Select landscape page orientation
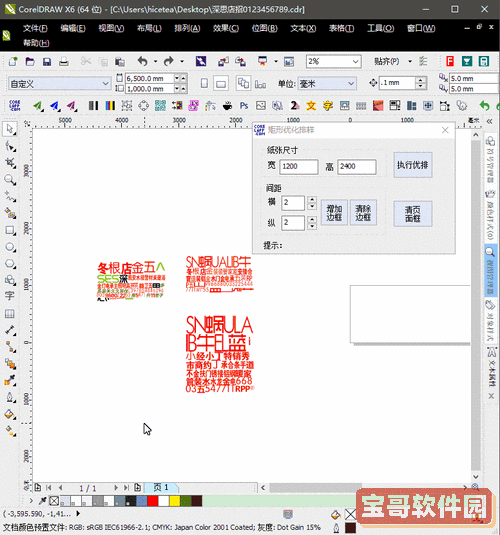 point(221,84)
